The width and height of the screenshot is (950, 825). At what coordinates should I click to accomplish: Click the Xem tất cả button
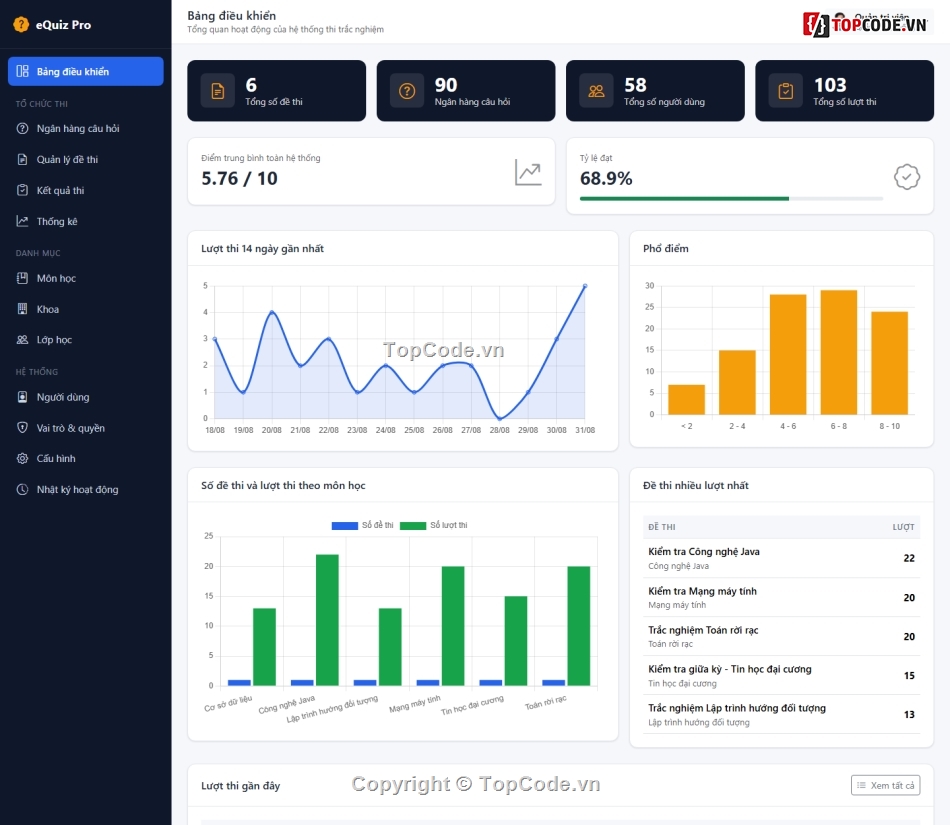pos(886,785)
